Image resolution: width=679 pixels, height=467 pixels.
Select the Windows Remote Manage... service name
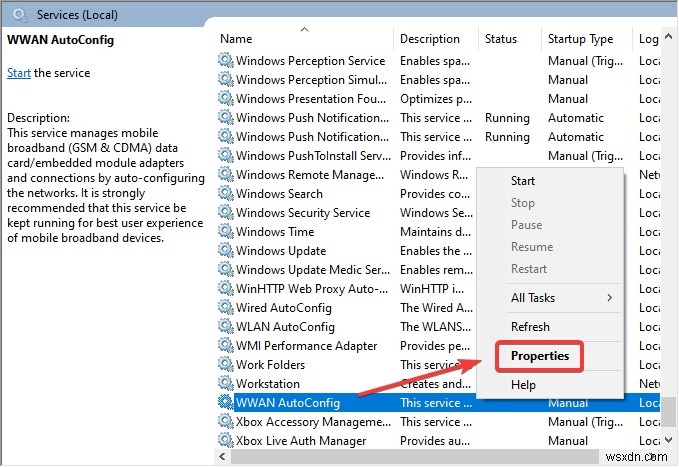click(x=310, y=175)
